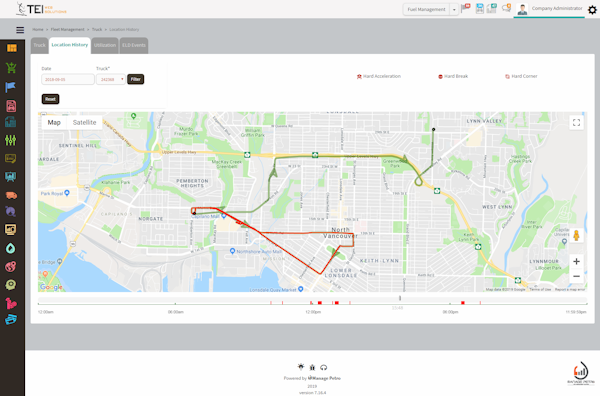Image resolution: width=600 pixels, height=396 pixels.
Task: Expand the Fuel Management dropdown arrow
Action: [x=454, y=10]
